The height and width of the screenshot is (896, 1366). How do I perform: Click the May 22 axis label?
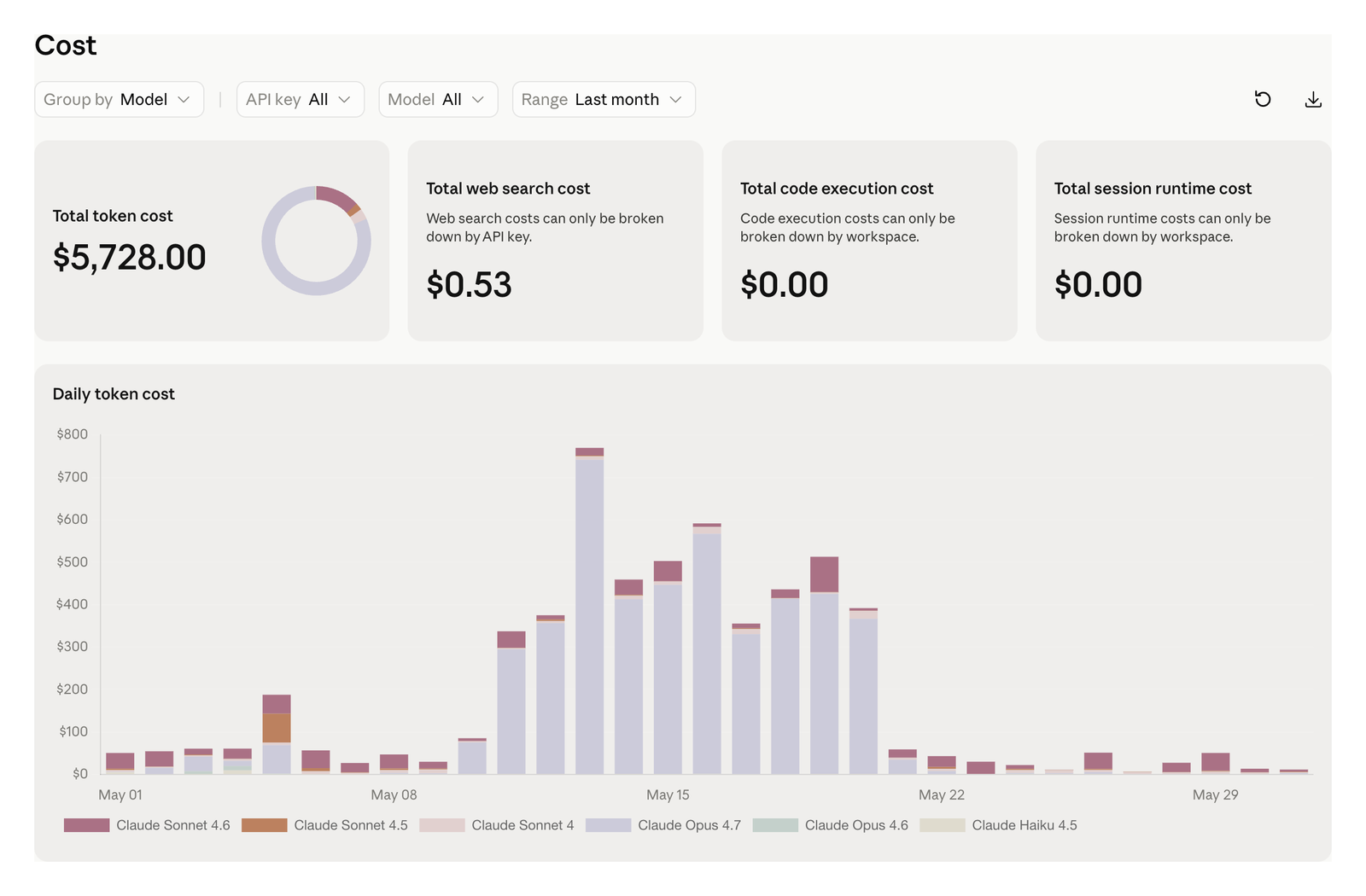[x=942, y=794]
